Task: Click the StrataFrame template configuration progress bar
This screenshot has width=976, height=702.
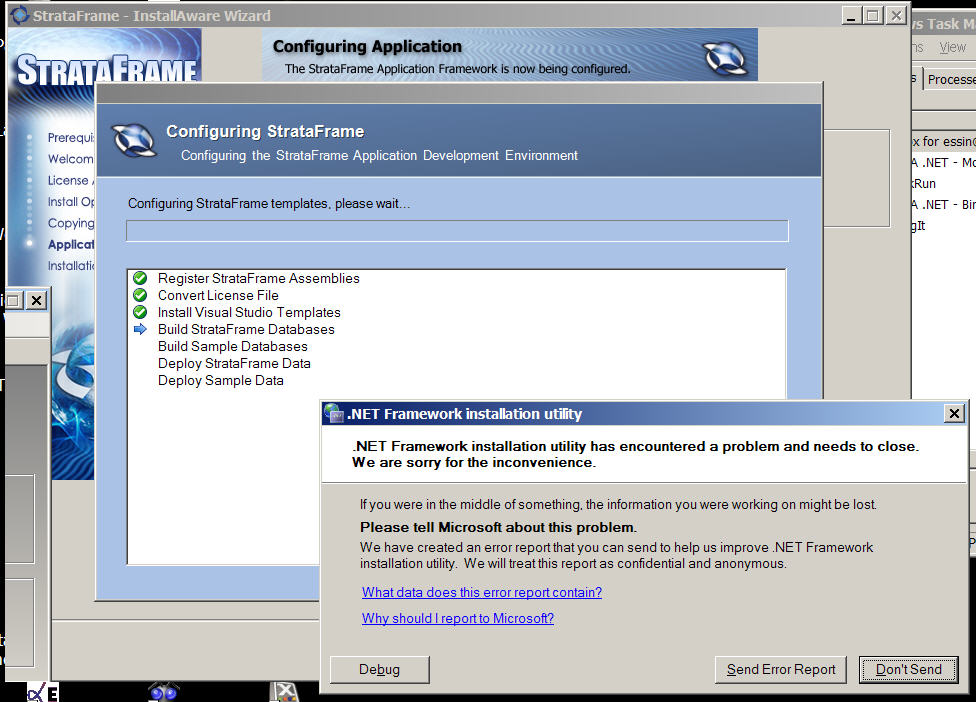Action: 457,231
